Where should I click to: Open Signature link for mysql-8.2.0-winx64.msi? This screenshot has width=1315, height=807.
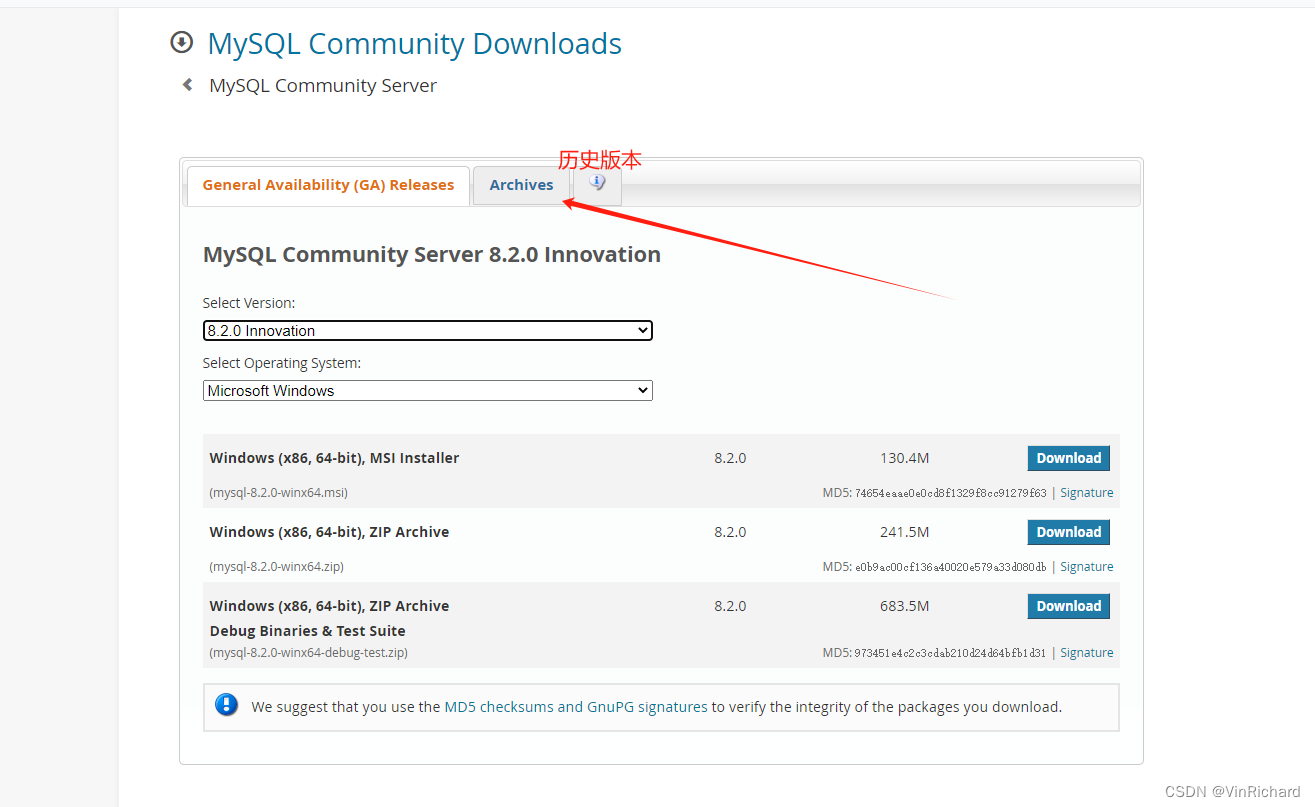click(1086, 493)
